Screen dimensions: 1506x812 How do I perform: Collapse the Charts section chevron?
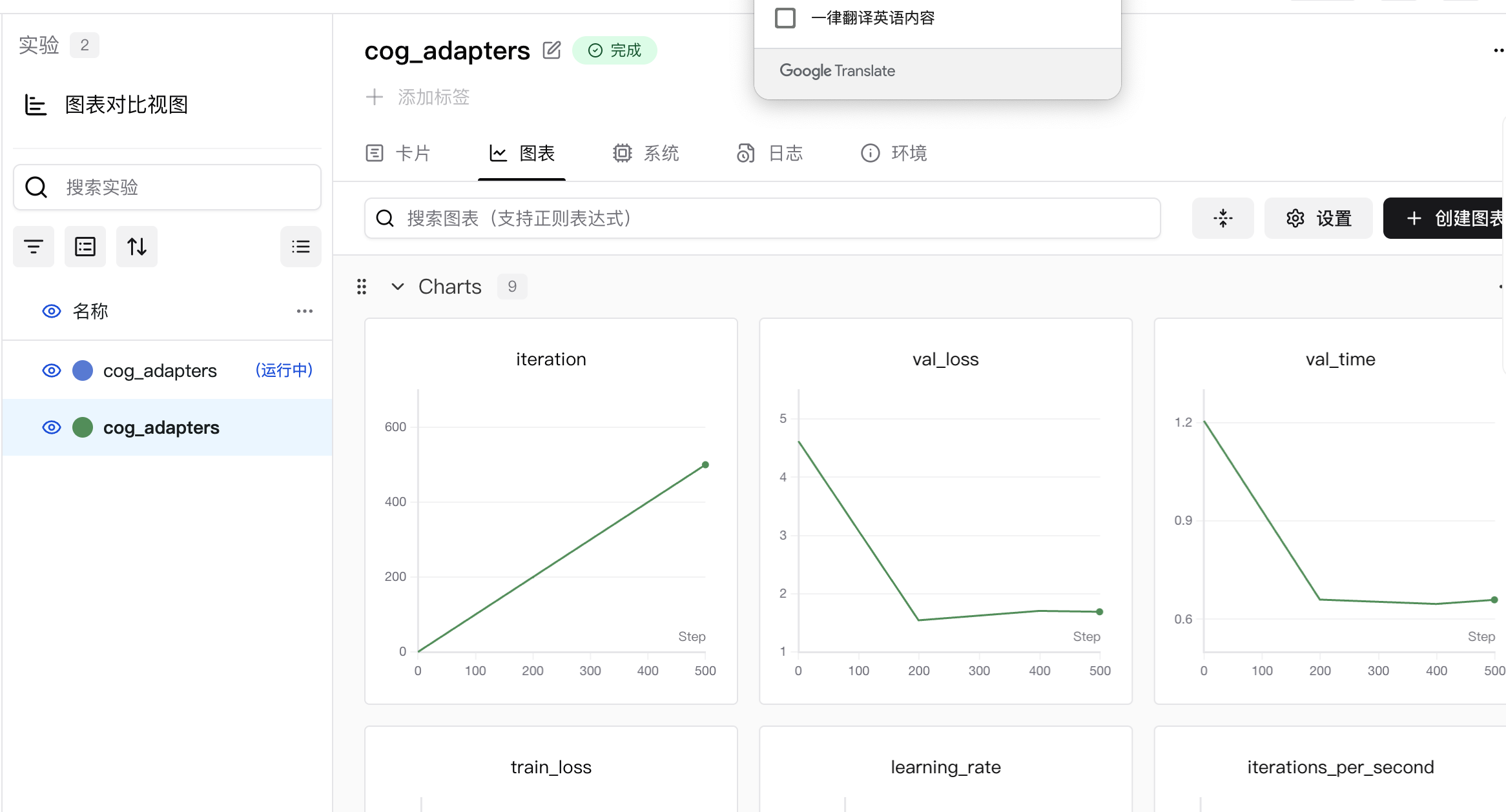pyautogui.click(x=397, y=286)
